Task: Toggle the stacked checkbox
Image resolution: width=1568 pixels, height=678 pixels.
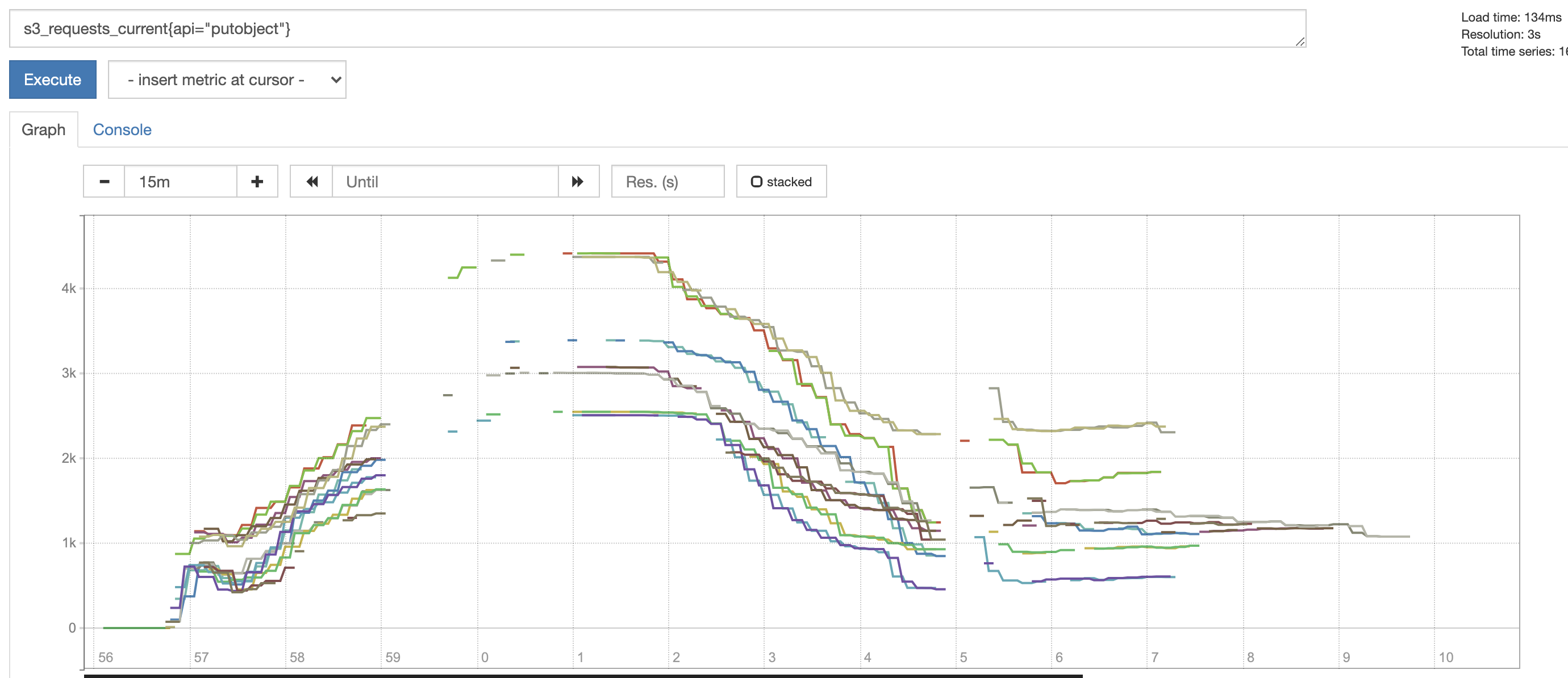Action: tap(757, 181)
